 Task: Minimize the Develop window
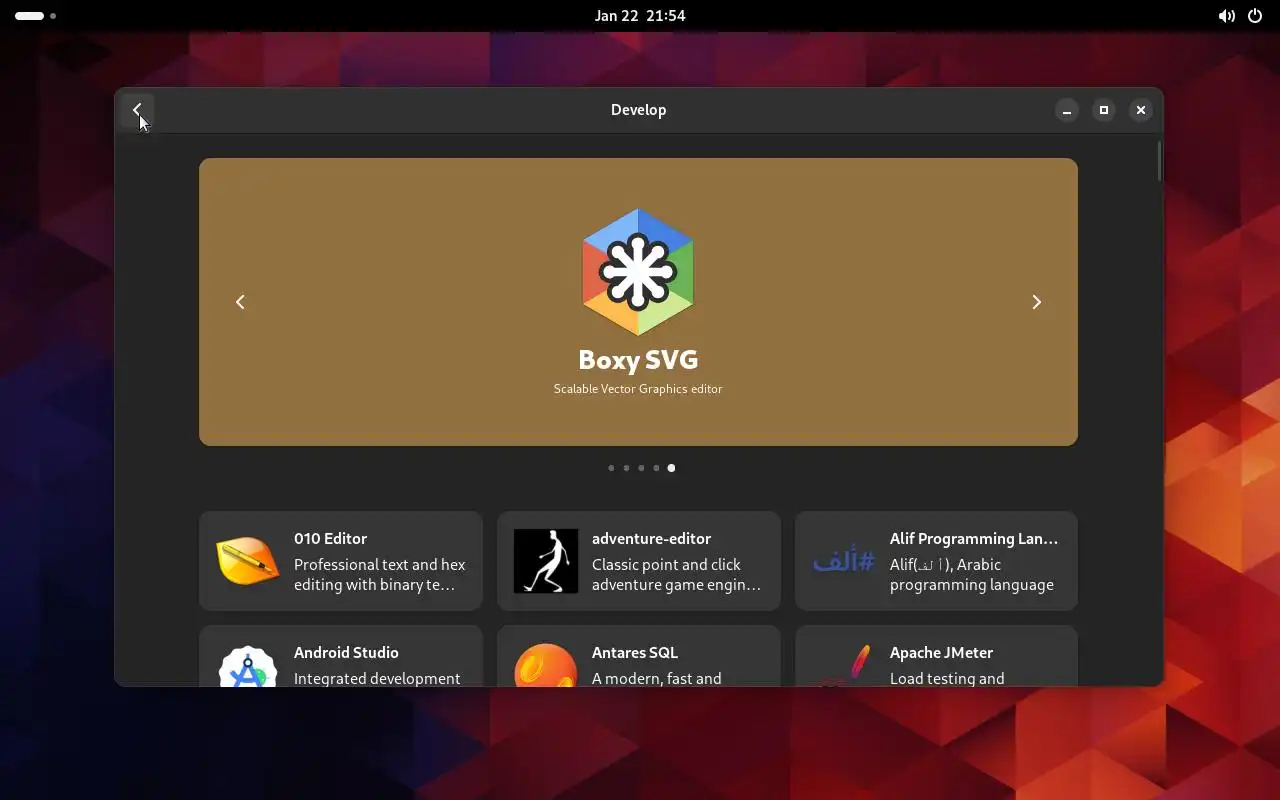click(x=1066, y=110)
